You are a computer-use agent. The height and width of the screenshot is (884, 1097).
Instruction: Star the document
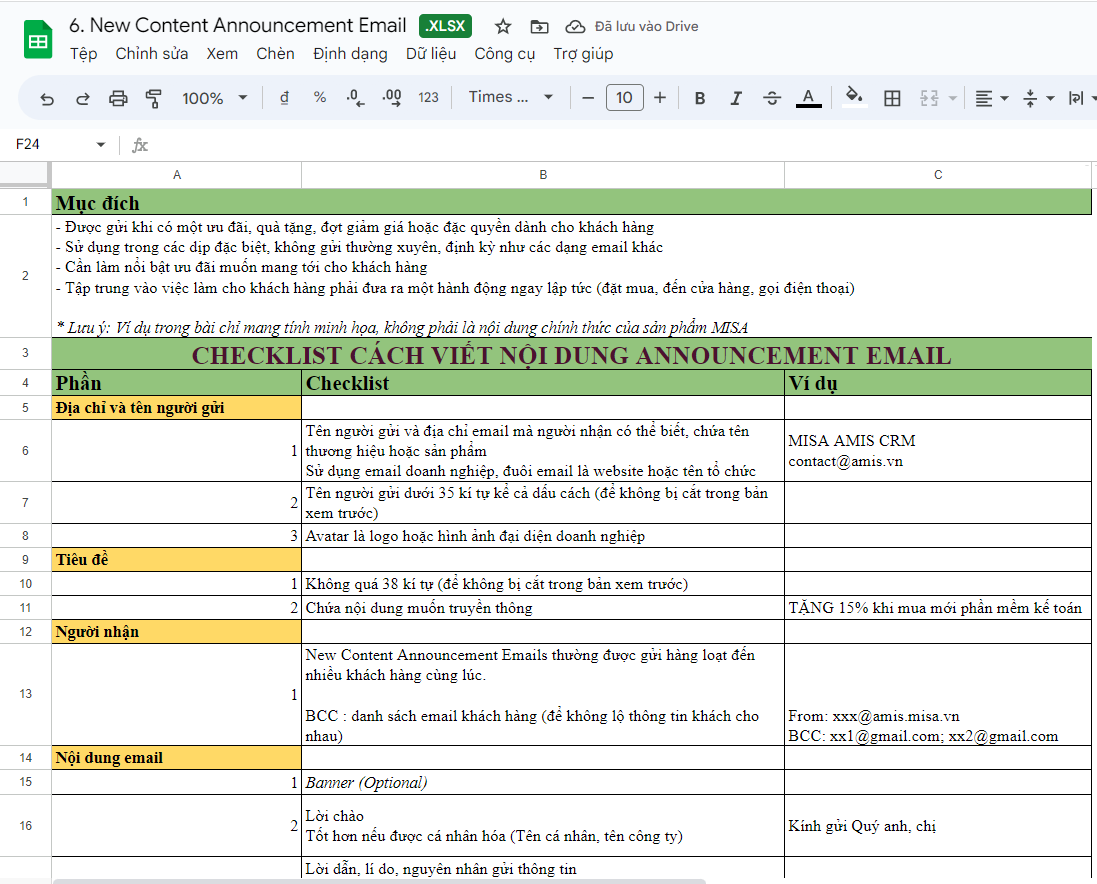[x=502, y=27]
